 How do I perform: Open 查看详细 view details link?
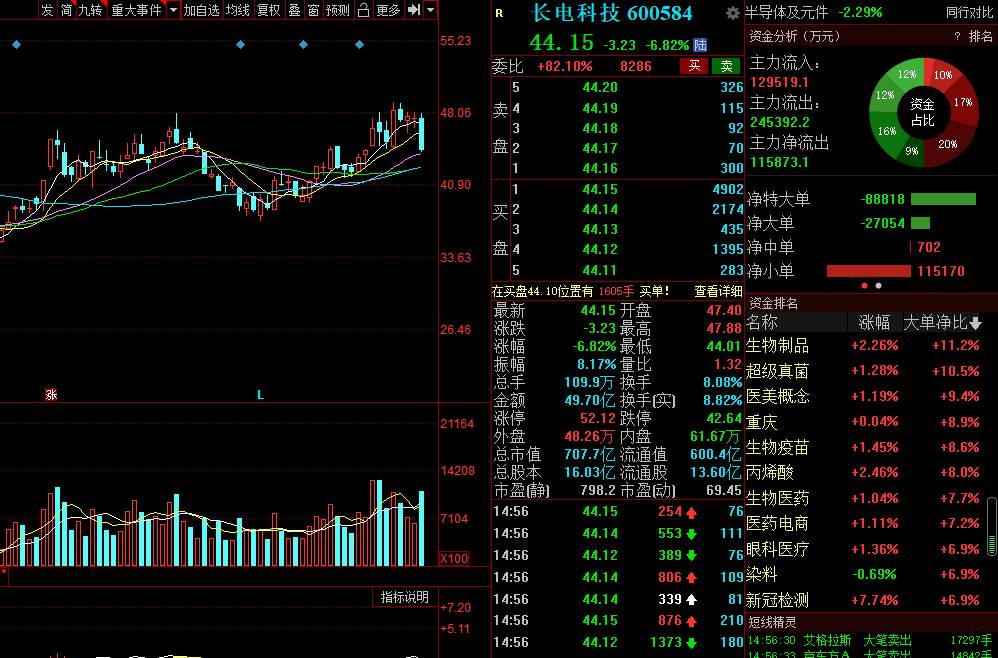pos(718,291)
